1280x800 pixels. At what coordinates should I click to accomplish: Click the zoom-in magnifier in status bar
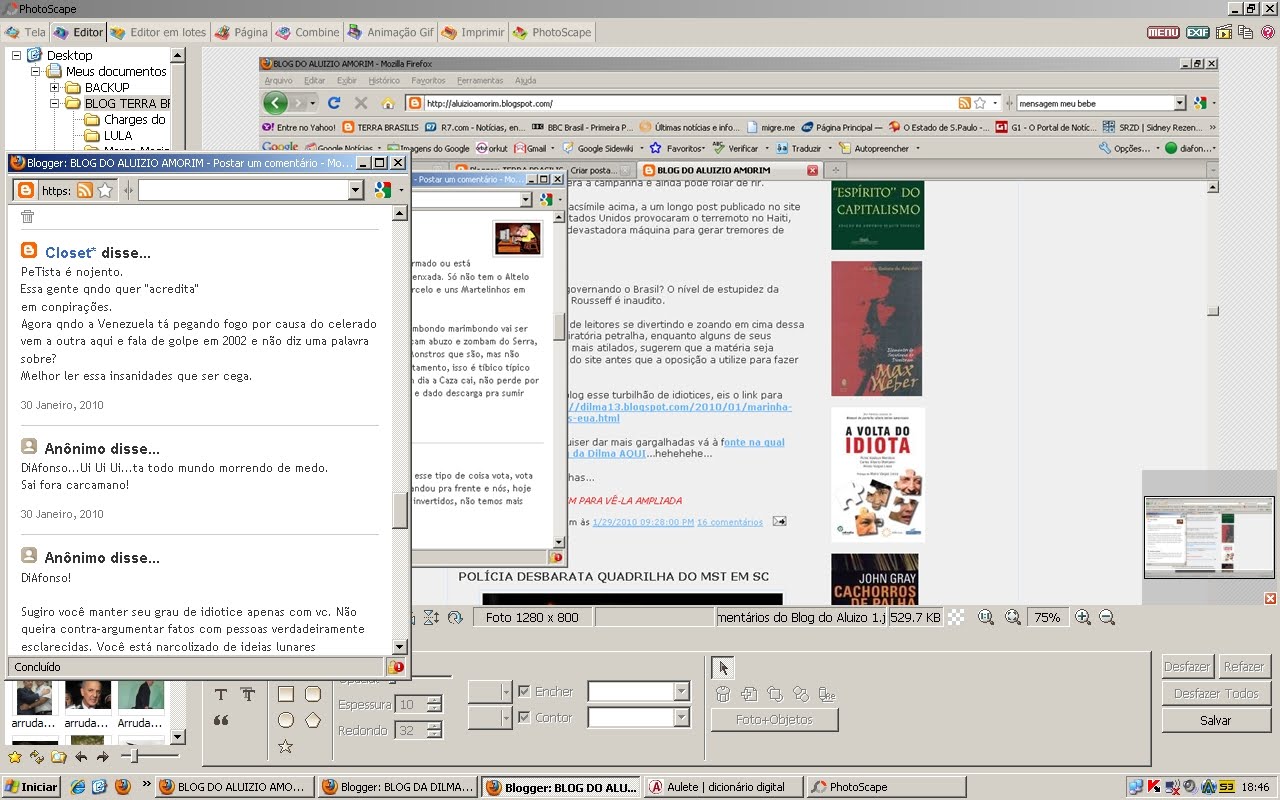(x=1084, y=617)
